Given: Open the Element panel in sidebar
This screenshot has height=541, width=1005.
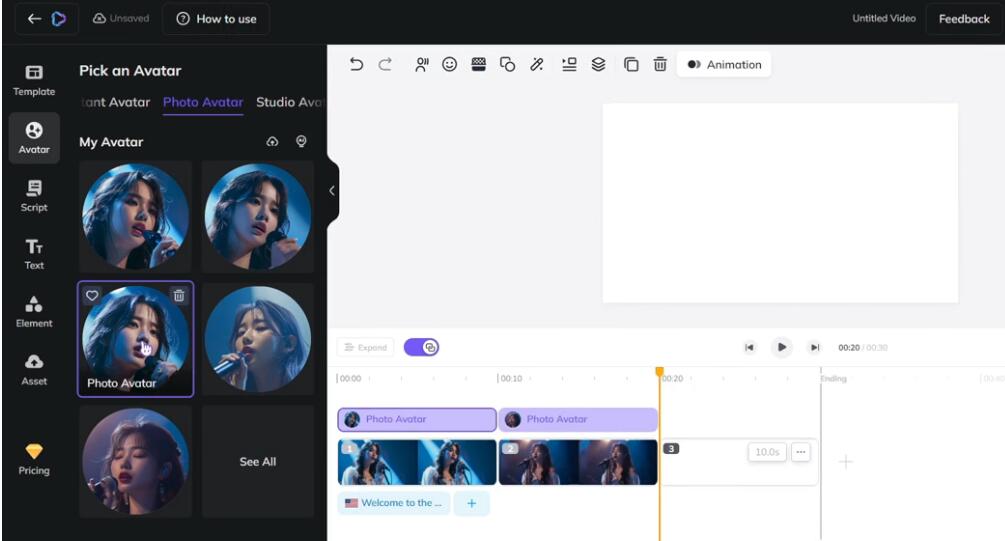Looking at the screenshot, I should coord(34,311).
